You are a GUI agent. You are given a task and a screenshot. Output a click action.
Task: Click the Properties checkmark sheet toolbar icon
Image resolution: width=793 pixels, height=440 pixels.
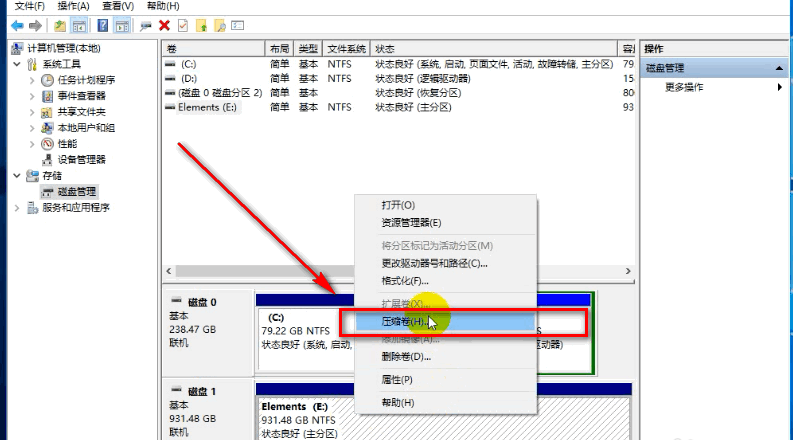pos(182,25)
